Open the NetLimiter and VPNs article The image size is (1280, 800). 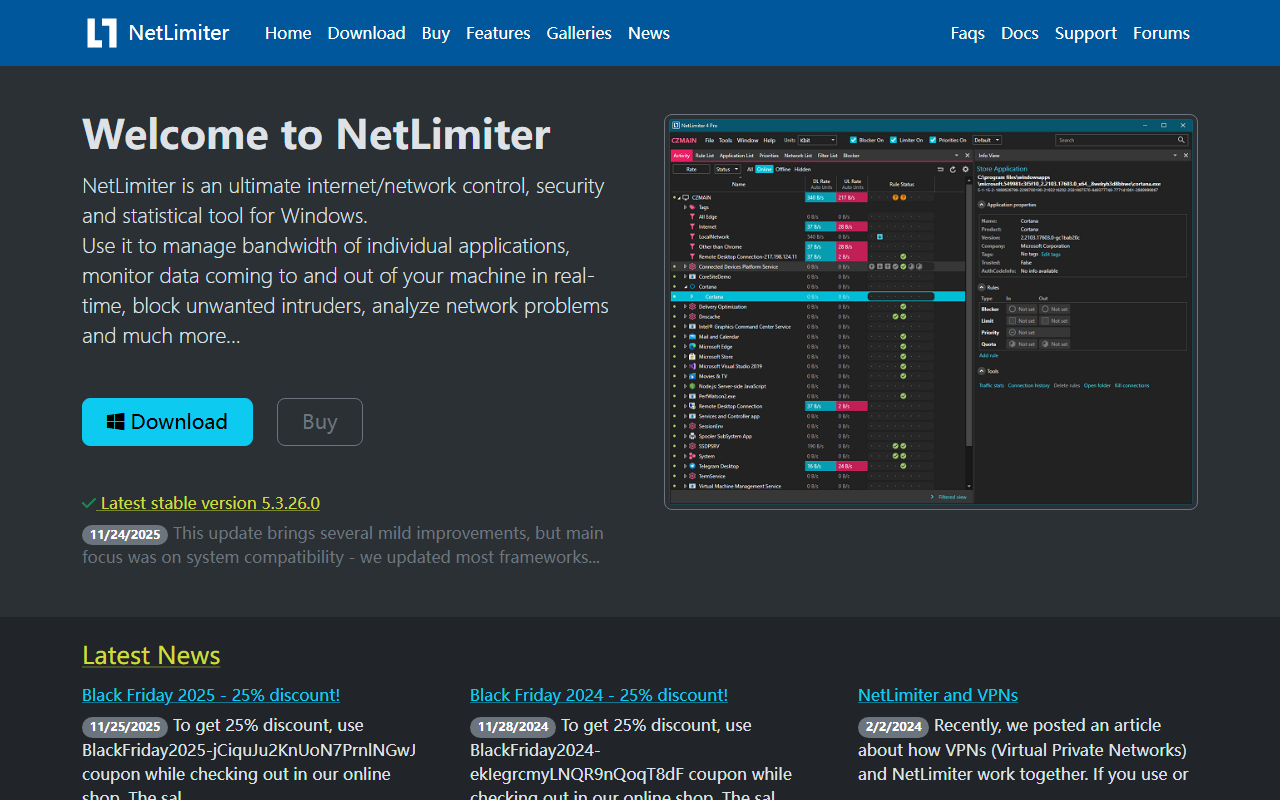pyautogui.click(x=938, y=695)
